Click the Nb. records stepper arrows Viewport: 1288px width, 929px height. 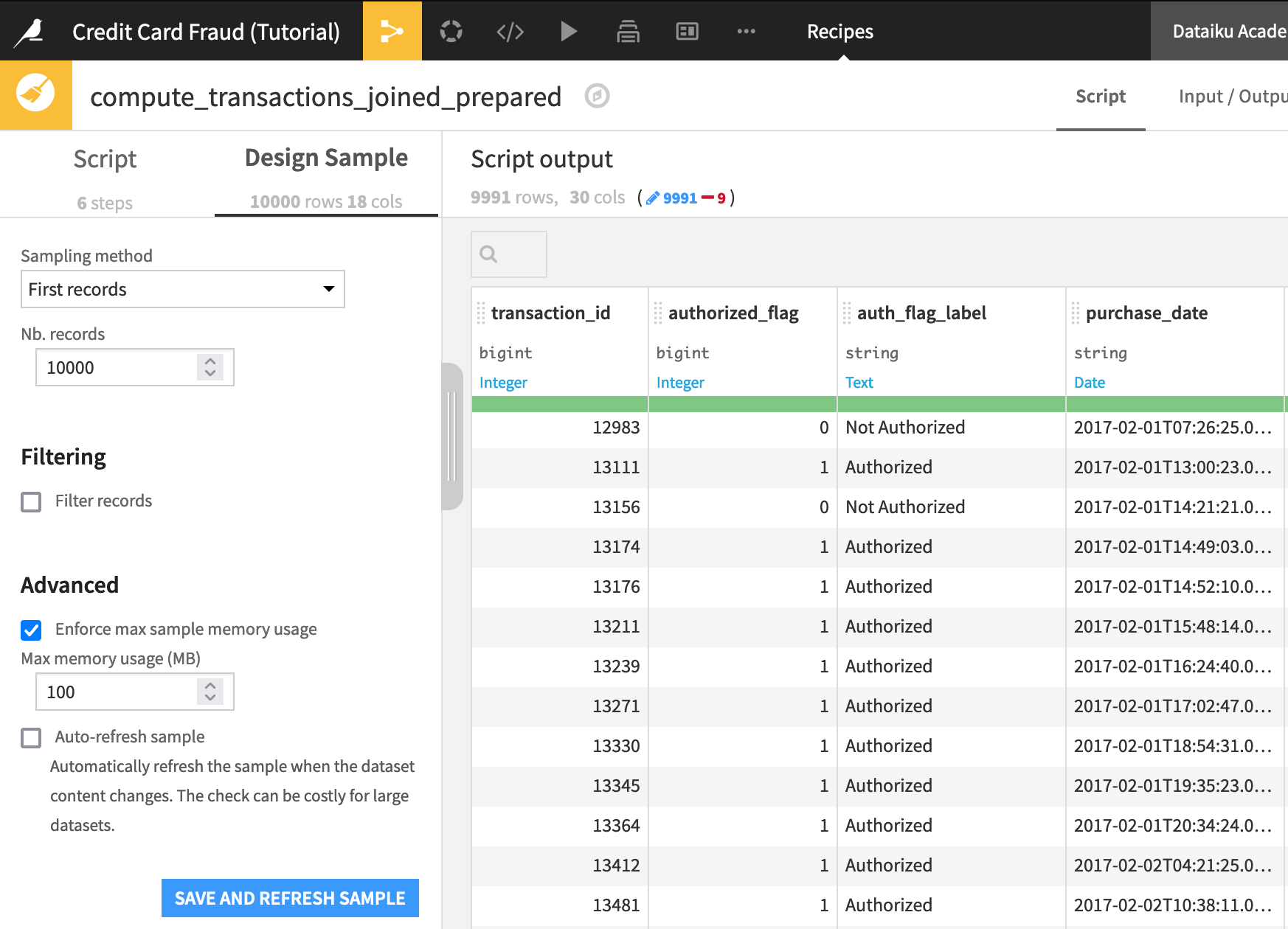(210, 367)
